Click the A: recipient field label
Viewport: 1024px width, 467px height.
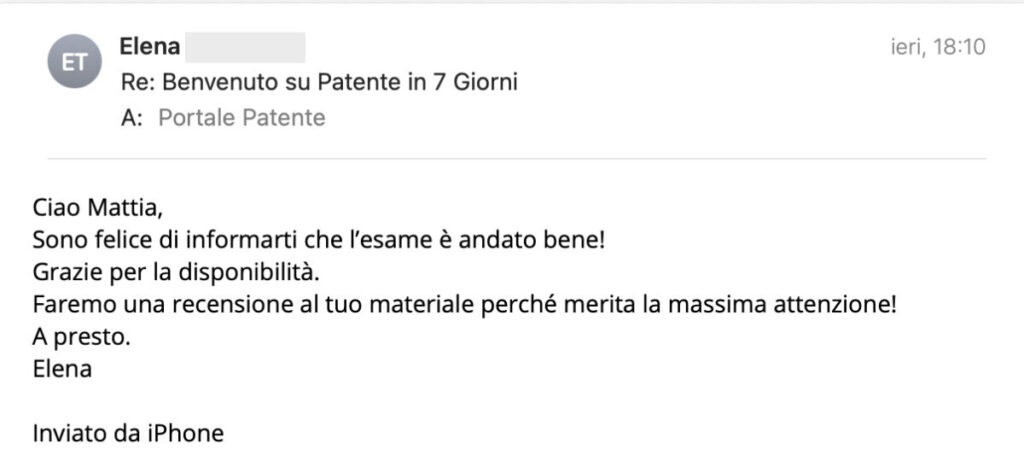131,118
